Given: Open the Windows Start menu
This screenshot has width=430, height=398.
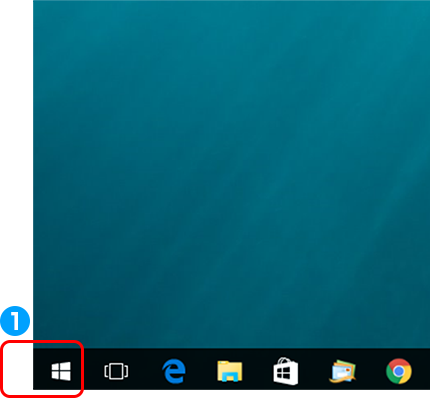Looking at the screenshot, I should click(61, 371).
